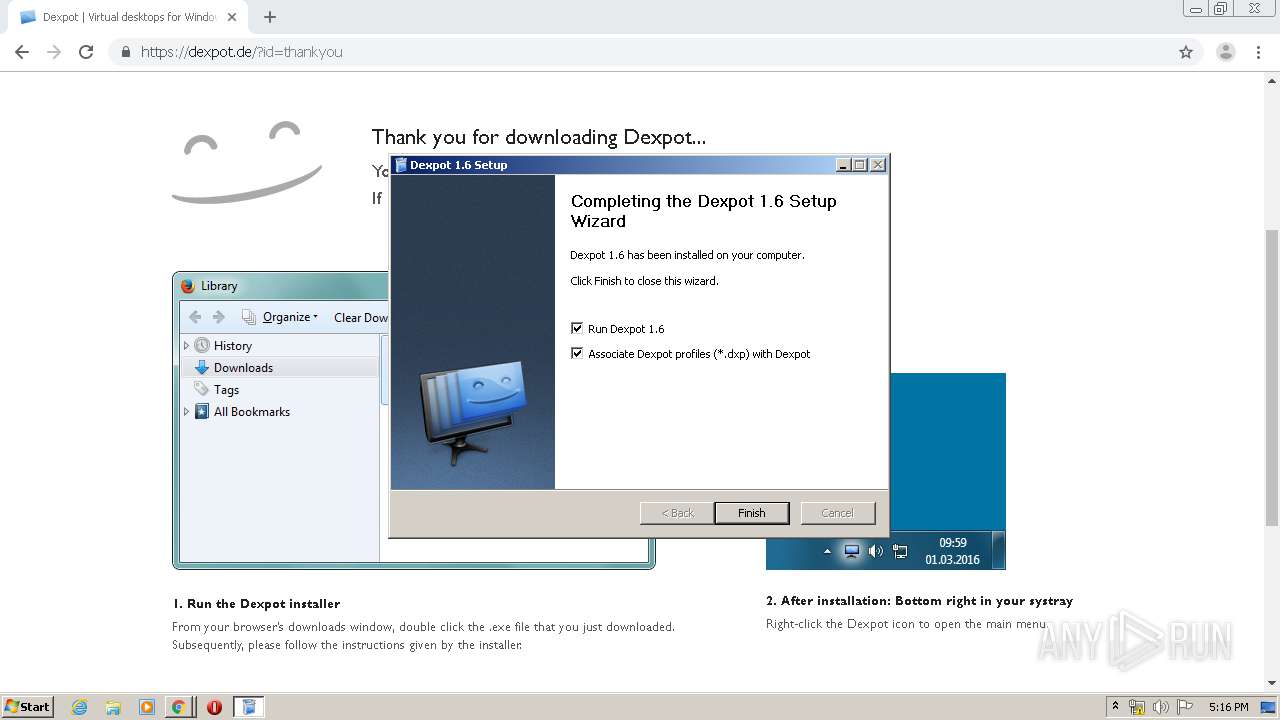Open the Chrome profile avatar menu
This screenshot has width=1280, height=720.
coord(1225,52)
